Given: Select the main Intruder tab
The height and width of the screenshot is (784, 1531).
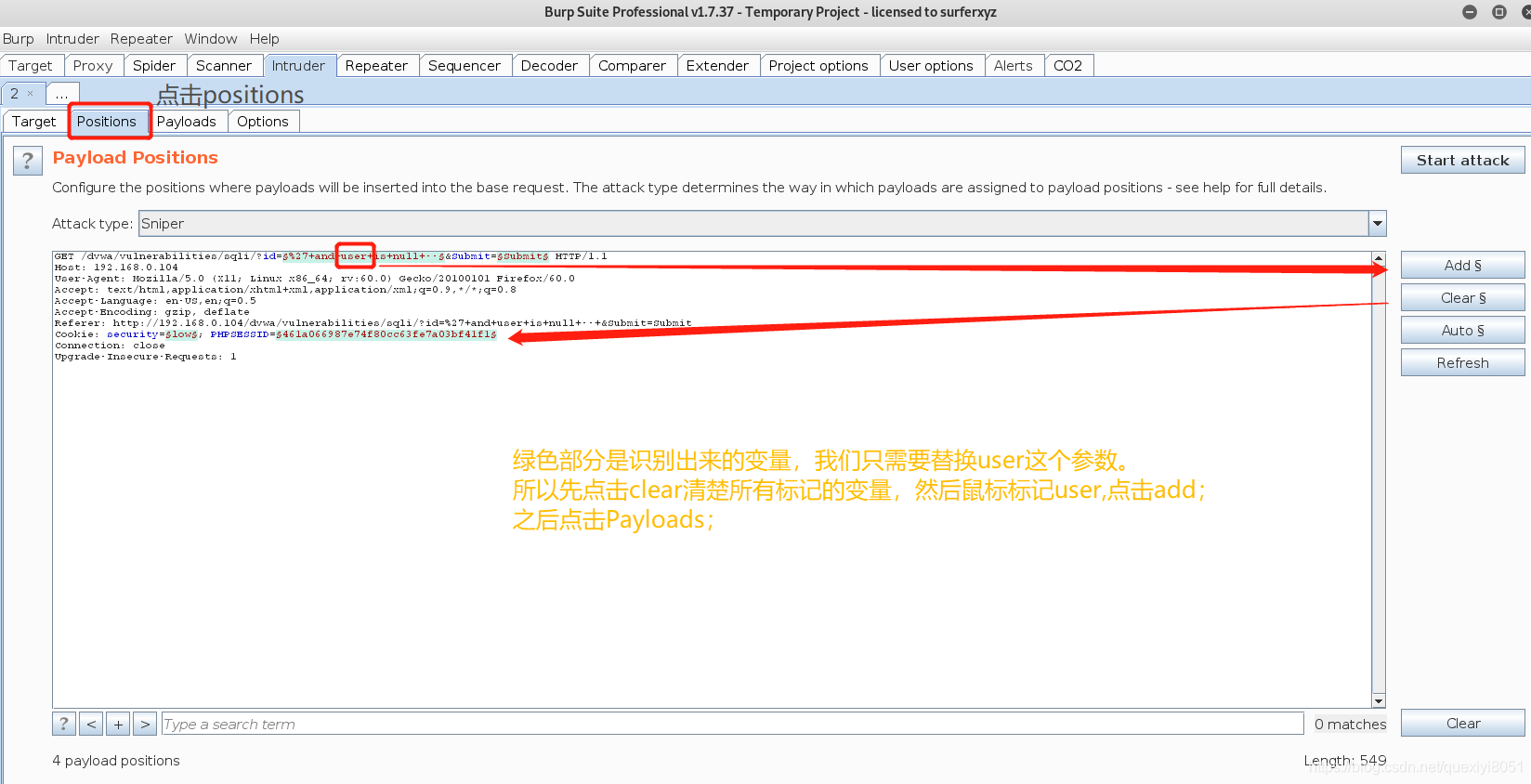Looking at the screenshot, I should 298,65.
